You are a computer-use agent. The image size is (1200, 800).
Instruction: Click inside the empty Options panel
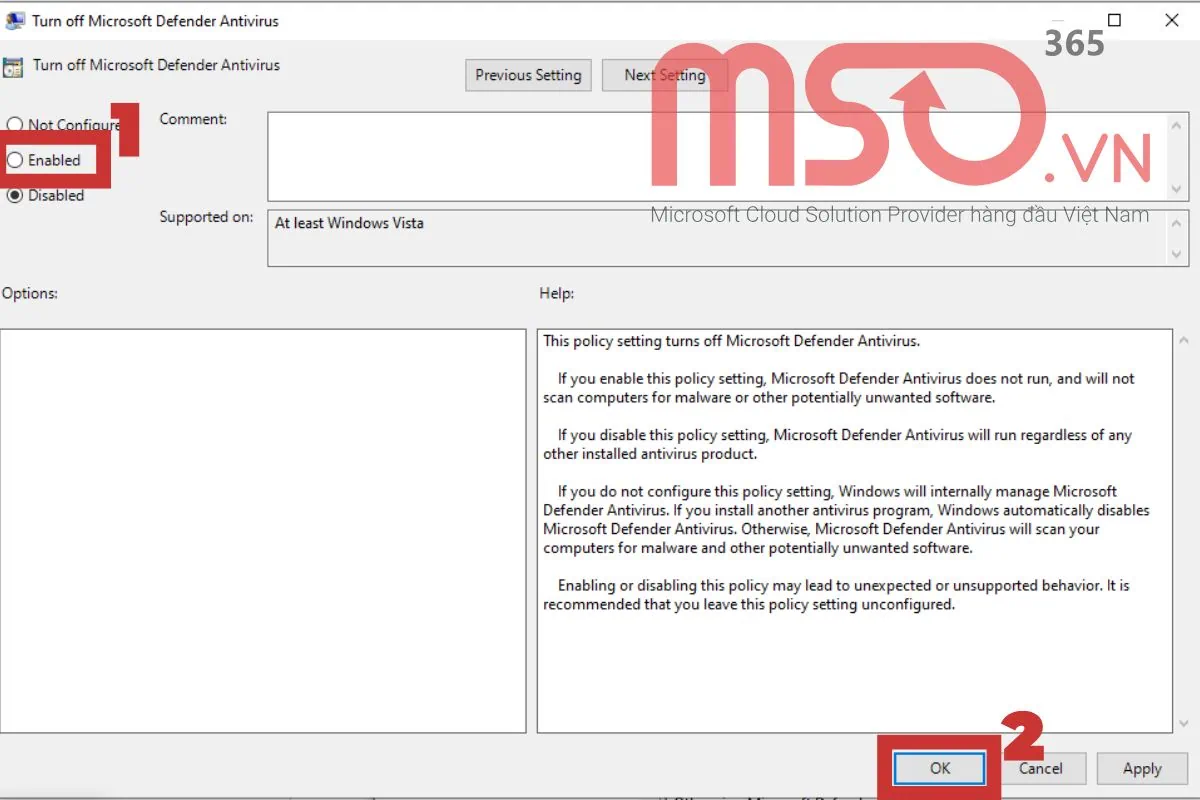[x=263, y=528]
